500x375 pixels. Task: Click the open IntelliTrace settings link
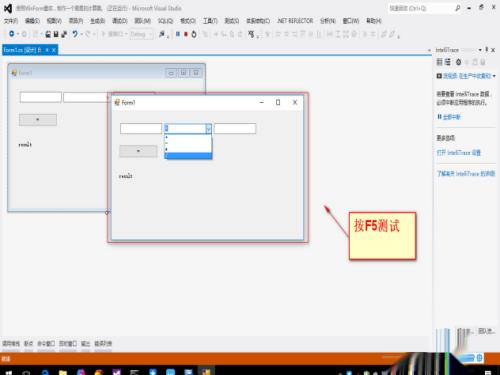click(x=459, y=153)
